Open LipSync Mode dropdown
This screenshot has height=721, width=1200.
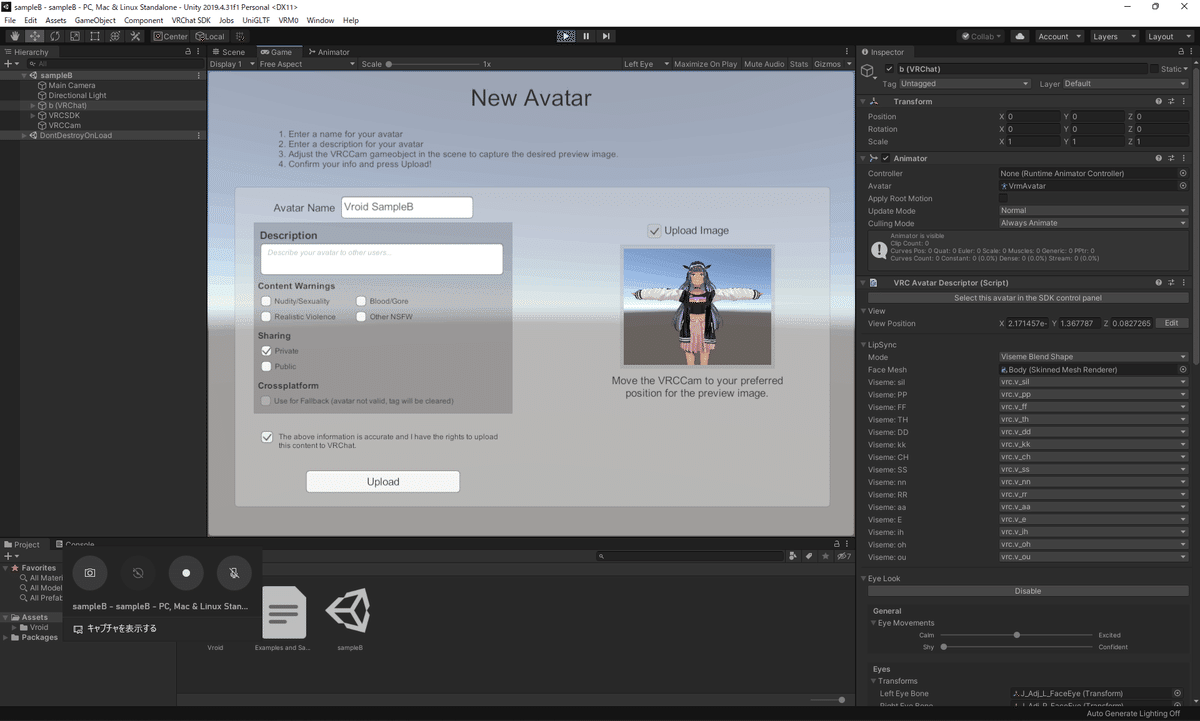pos(1093,357)
